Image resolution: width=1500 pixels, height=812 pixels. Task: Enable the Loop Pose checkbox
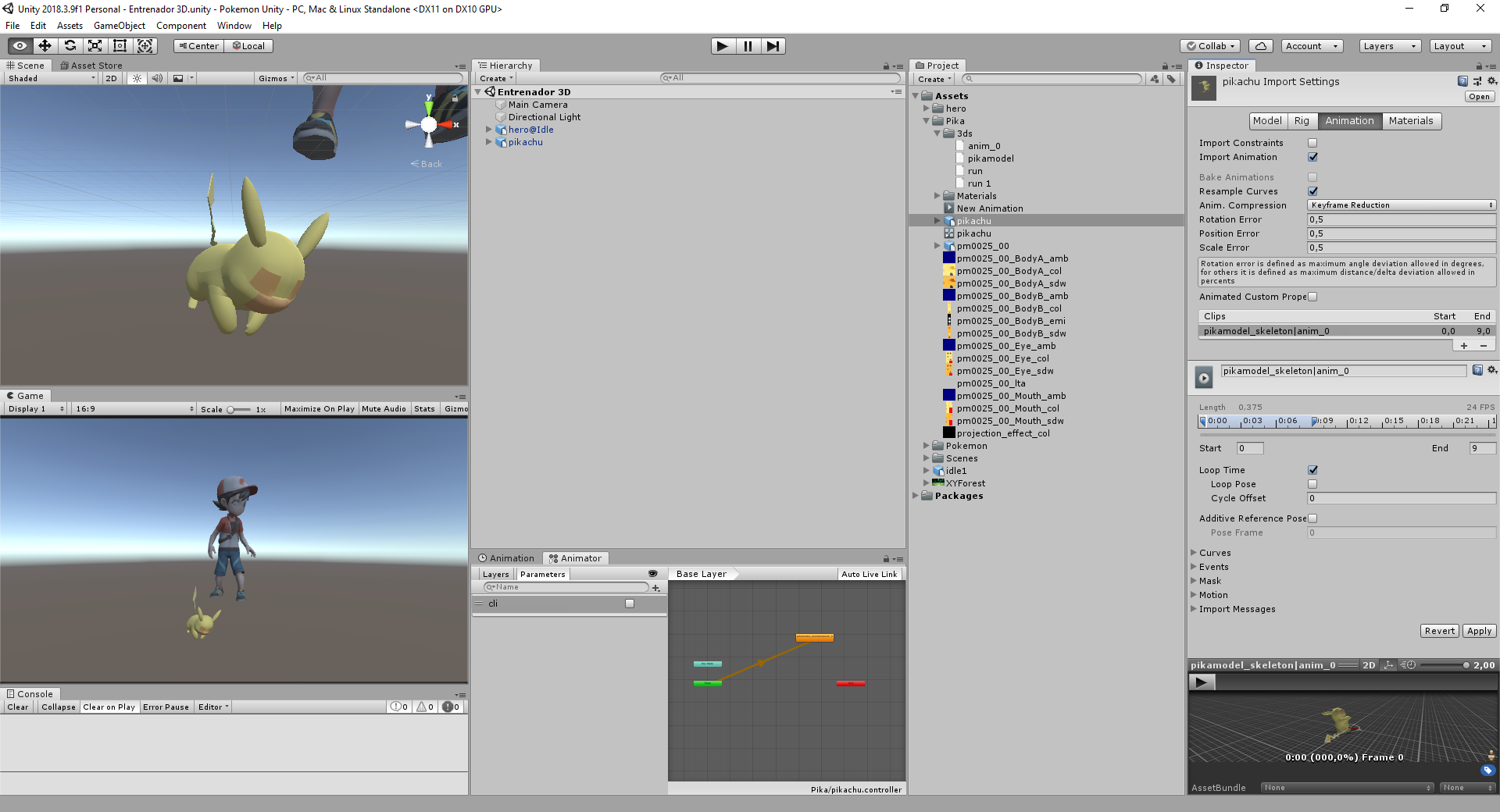pos(1312,484)
